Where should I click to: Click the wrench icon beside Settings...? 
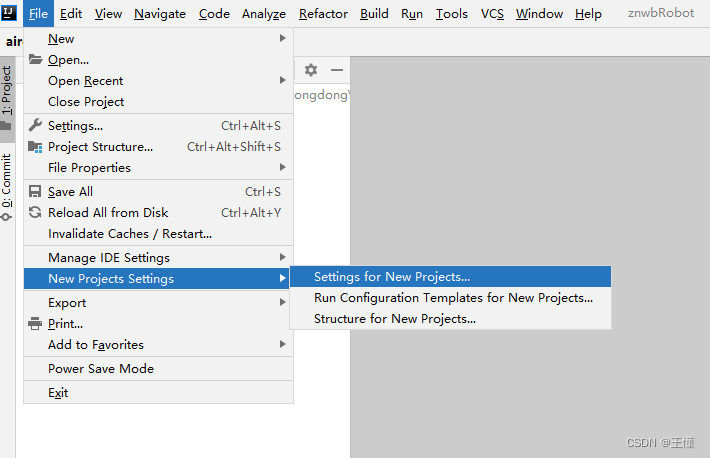coord(35,125)
